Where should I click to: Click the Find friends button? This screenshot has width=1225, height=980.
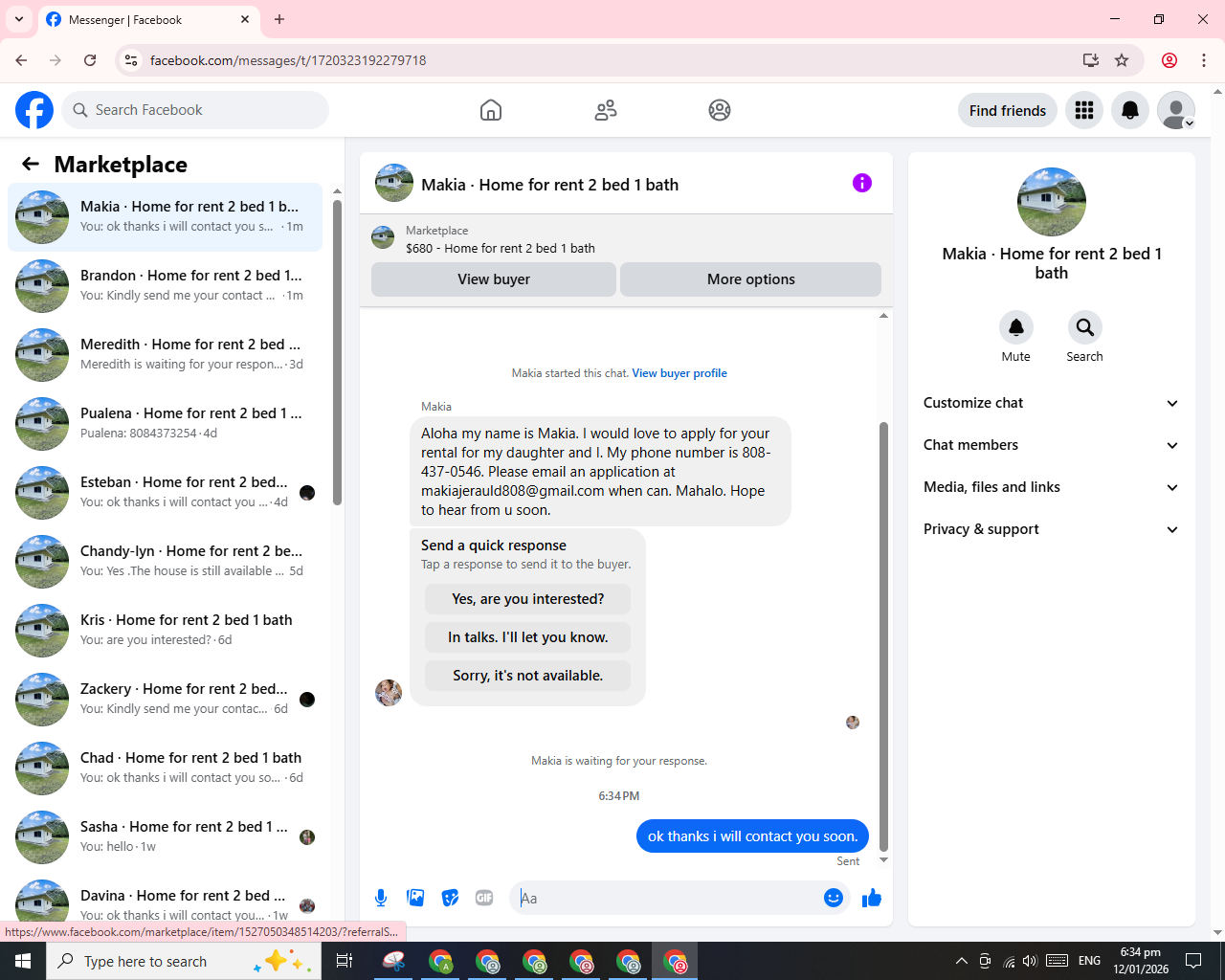1008,110
